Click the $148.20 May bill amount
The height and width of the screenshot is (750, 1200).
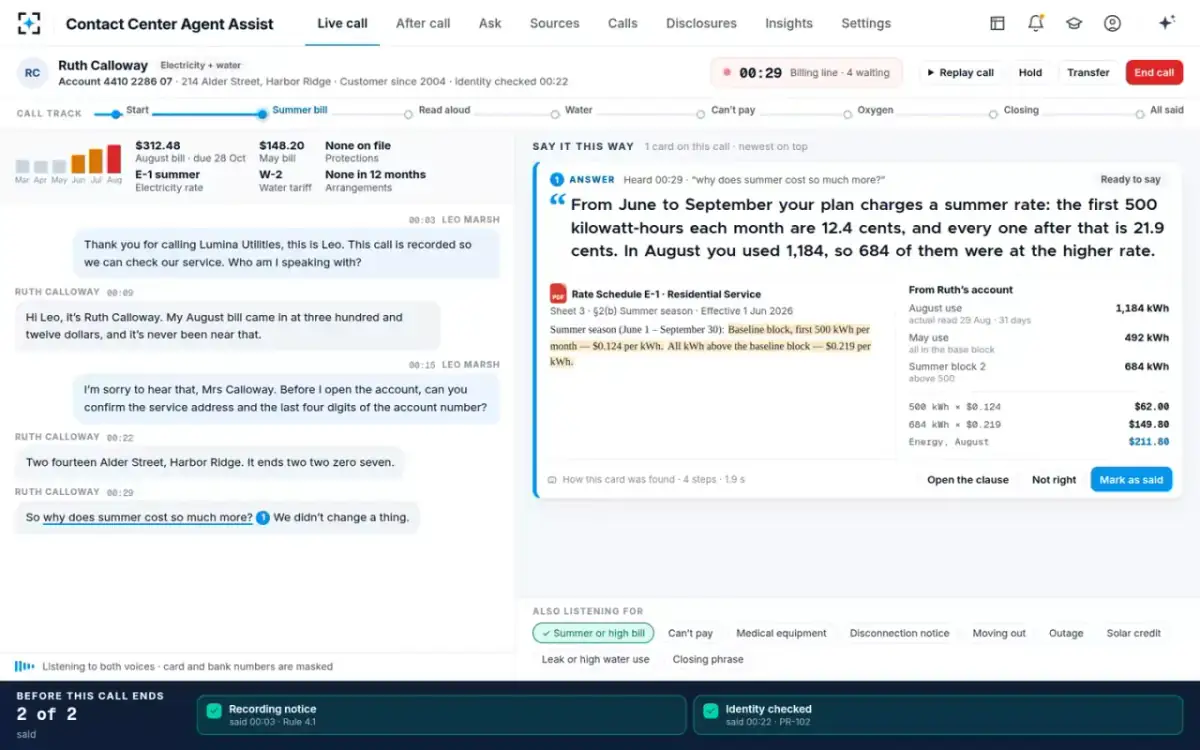281,146
